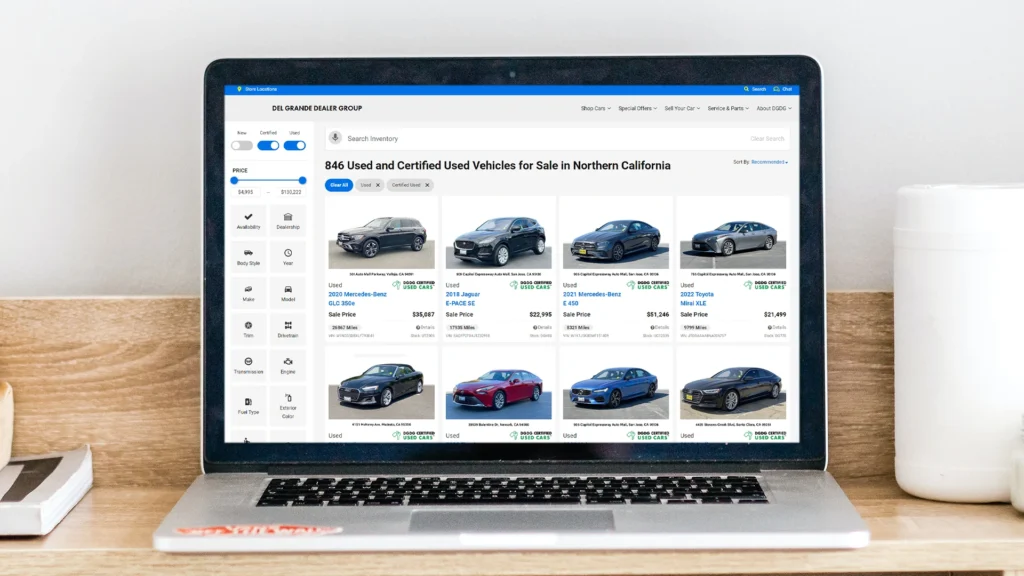1024x576 pixels.
Task: Click the maximum price slider handle
Action: point(302,180)
